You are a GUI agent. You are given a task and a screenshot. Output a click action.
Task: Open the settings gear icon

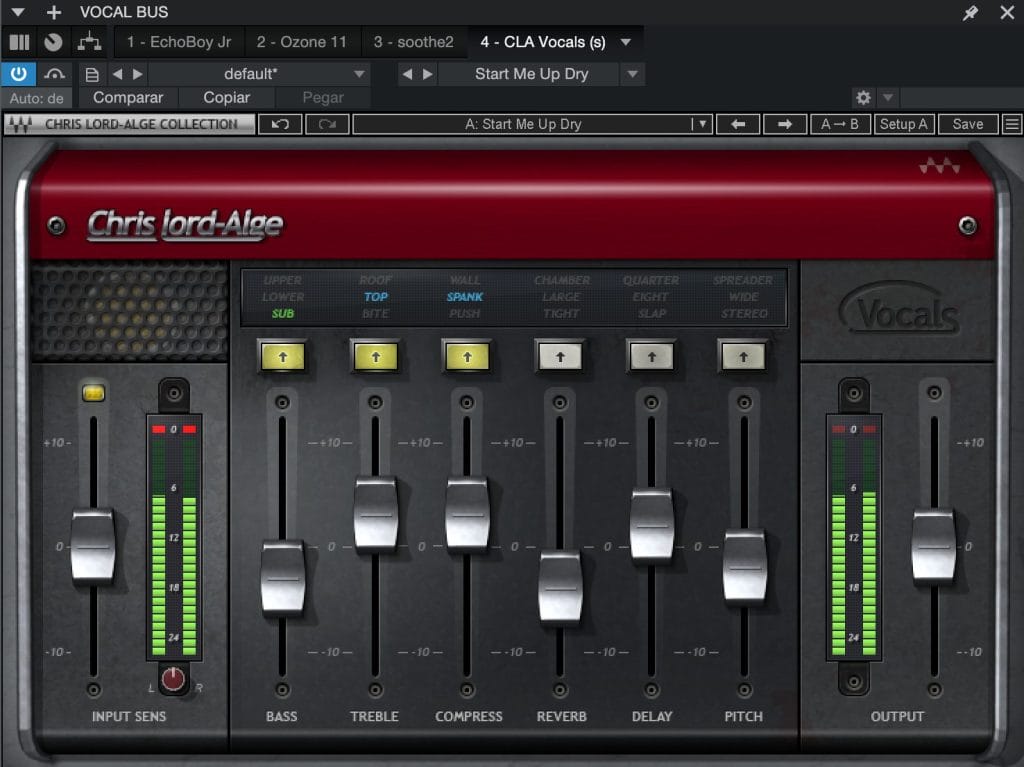click(x=863, y=98)
